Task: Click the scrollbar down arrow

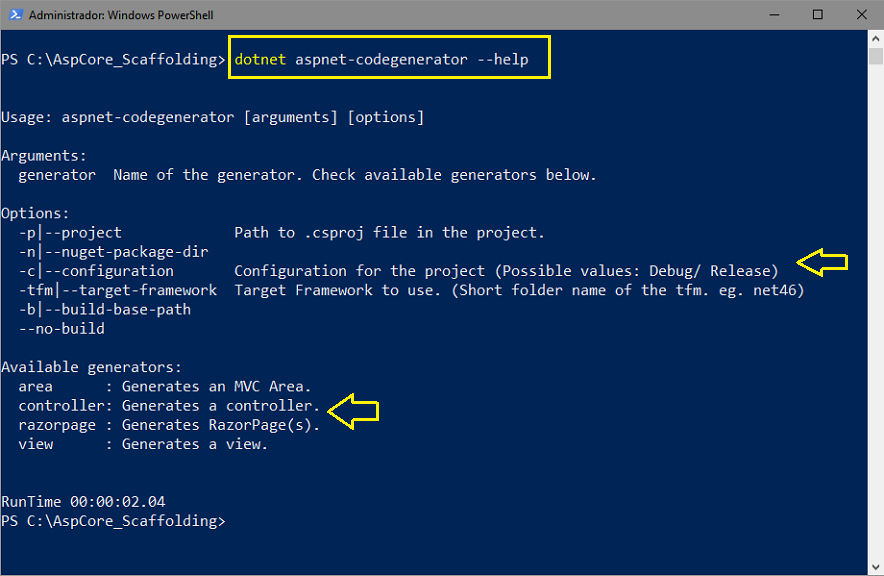Action: pos(876,567)
